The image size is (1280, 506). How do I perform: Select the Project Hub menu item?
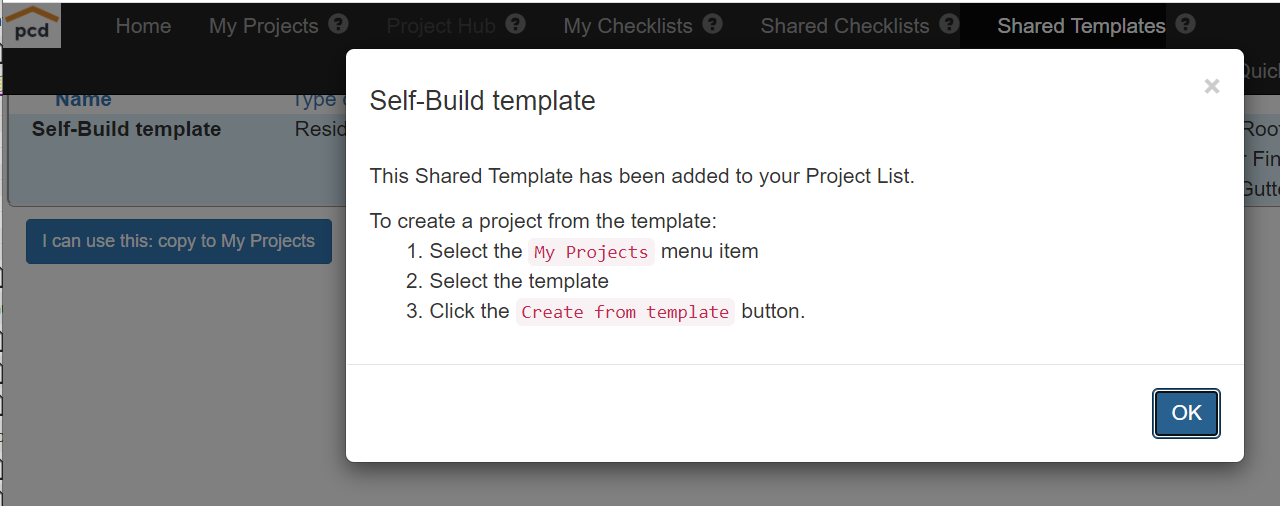pyautogui.click(x=441, y=26)
